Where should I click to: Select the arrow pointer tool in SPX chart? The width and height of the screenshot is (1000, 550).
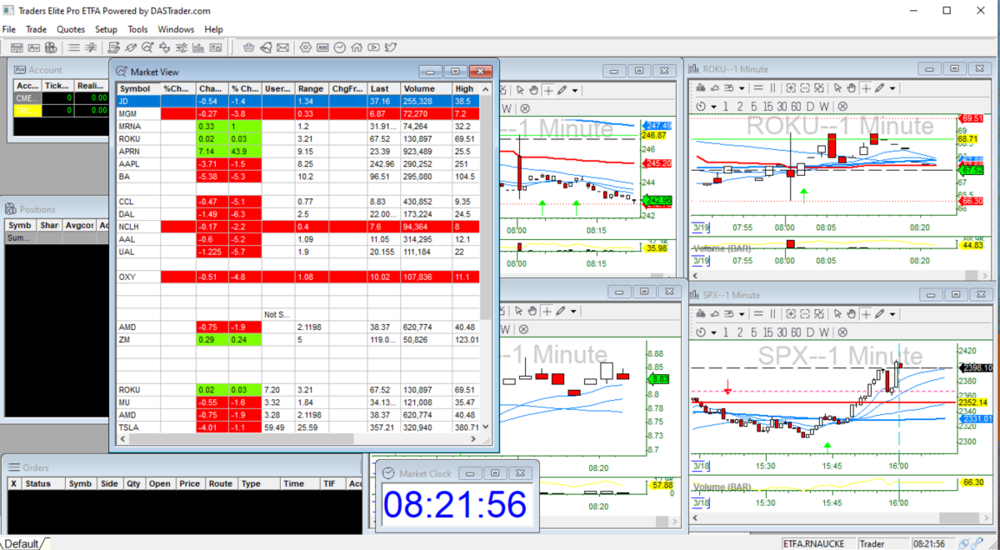pos(837,314)
